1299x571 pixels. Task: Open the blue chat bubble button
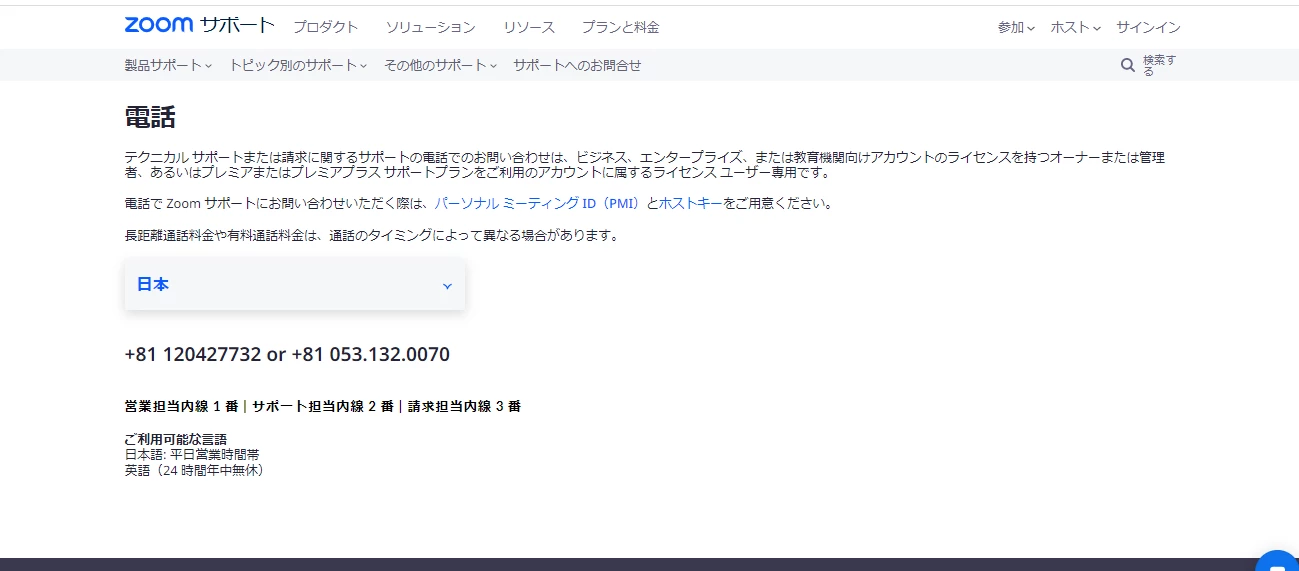[x=1279, y=562]
